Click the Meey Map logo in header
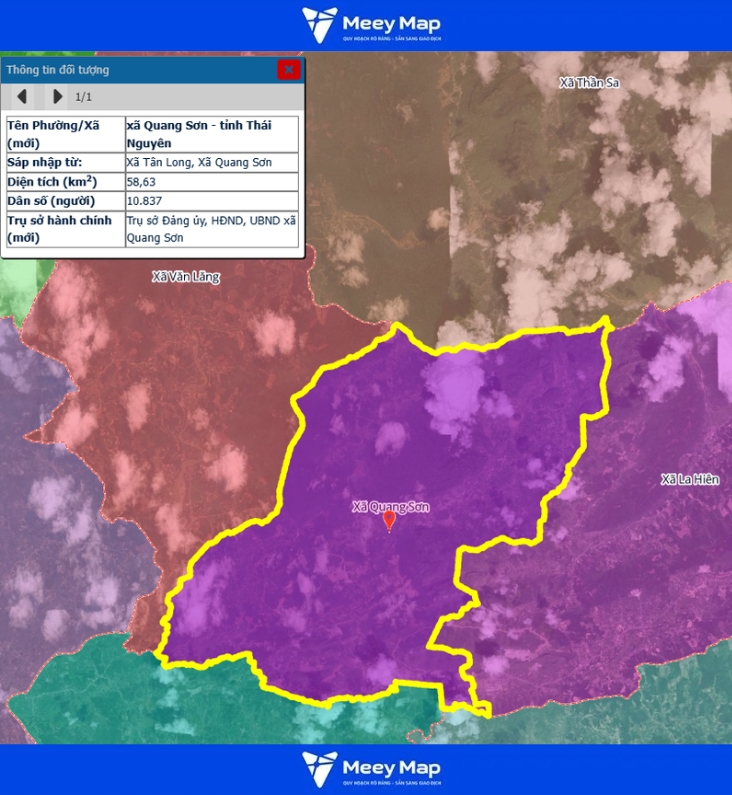The width and height of the screenshot is (732, 795). (371, 25)
